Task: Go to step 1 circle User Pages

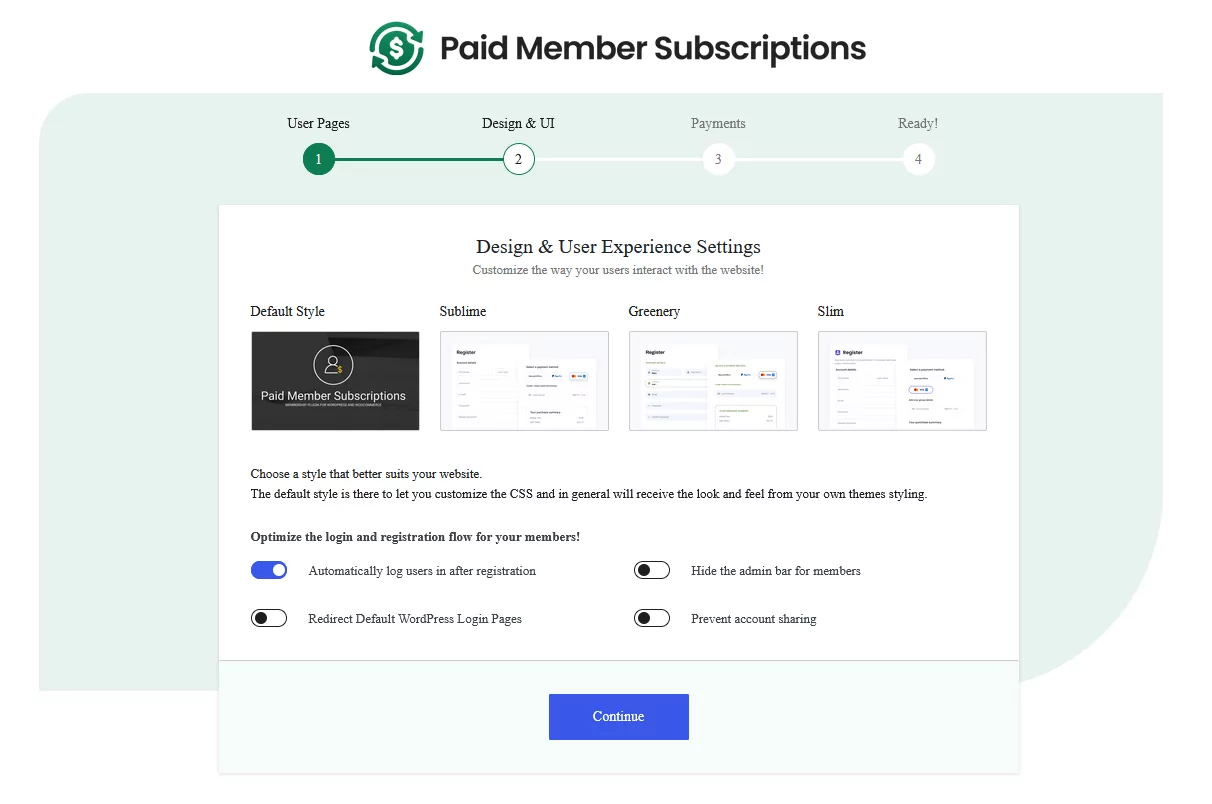Action: coord(319,159)
